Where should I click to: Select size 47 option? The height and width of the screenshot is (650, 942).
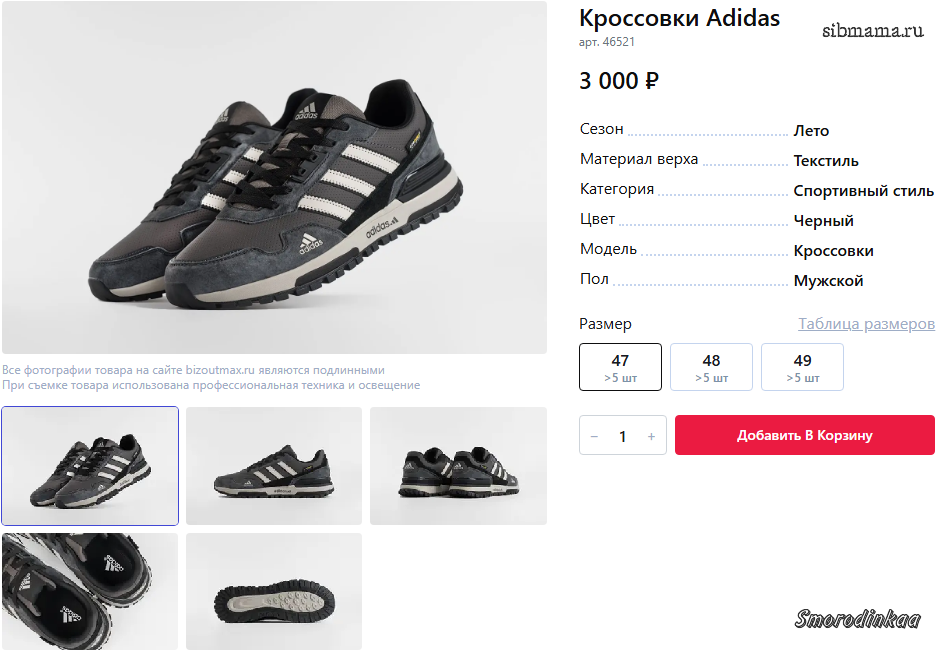(620, 367)
